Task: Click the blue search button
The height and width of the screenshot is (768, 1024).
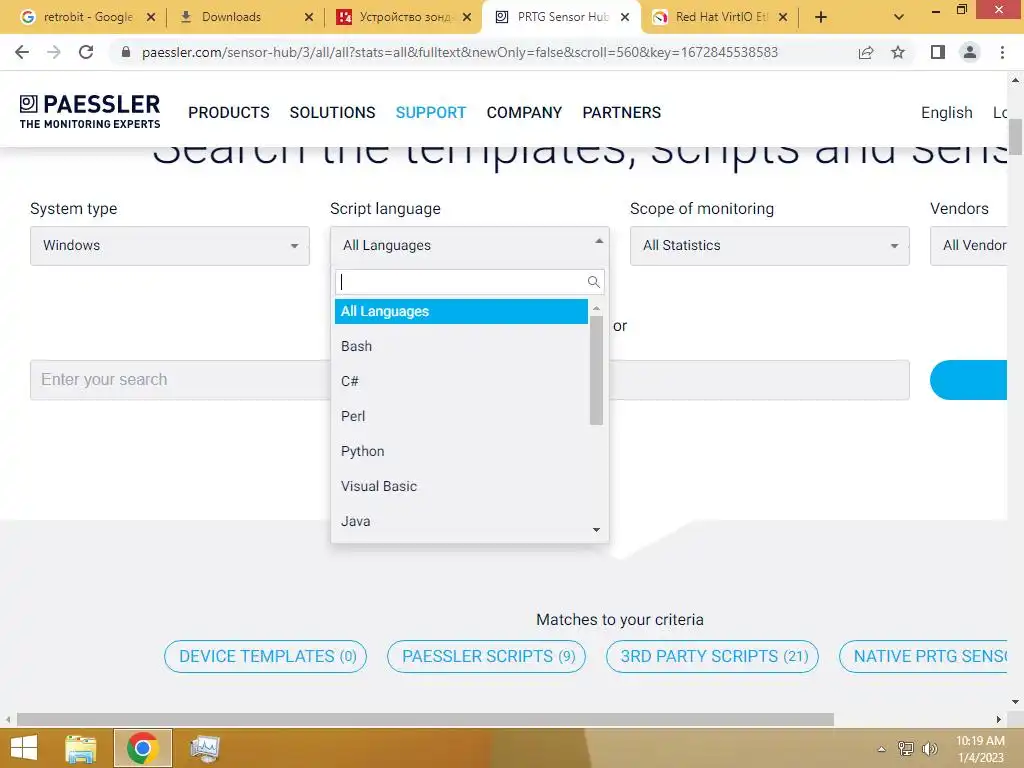Action: pyautogui.click(x=968, y=379)
